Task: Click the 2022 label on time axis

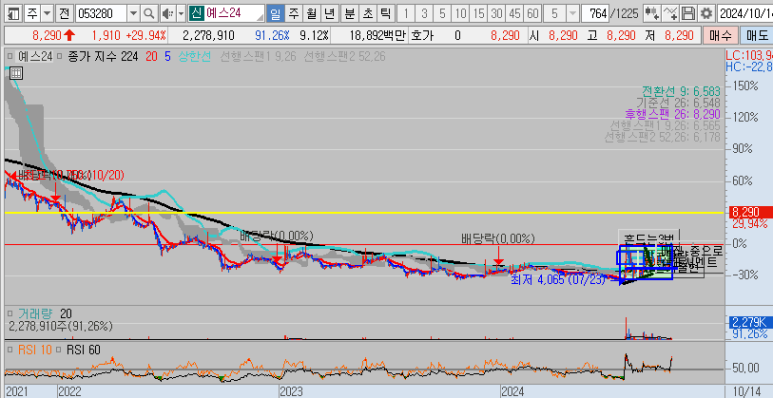Action: [x=70, y=392]
